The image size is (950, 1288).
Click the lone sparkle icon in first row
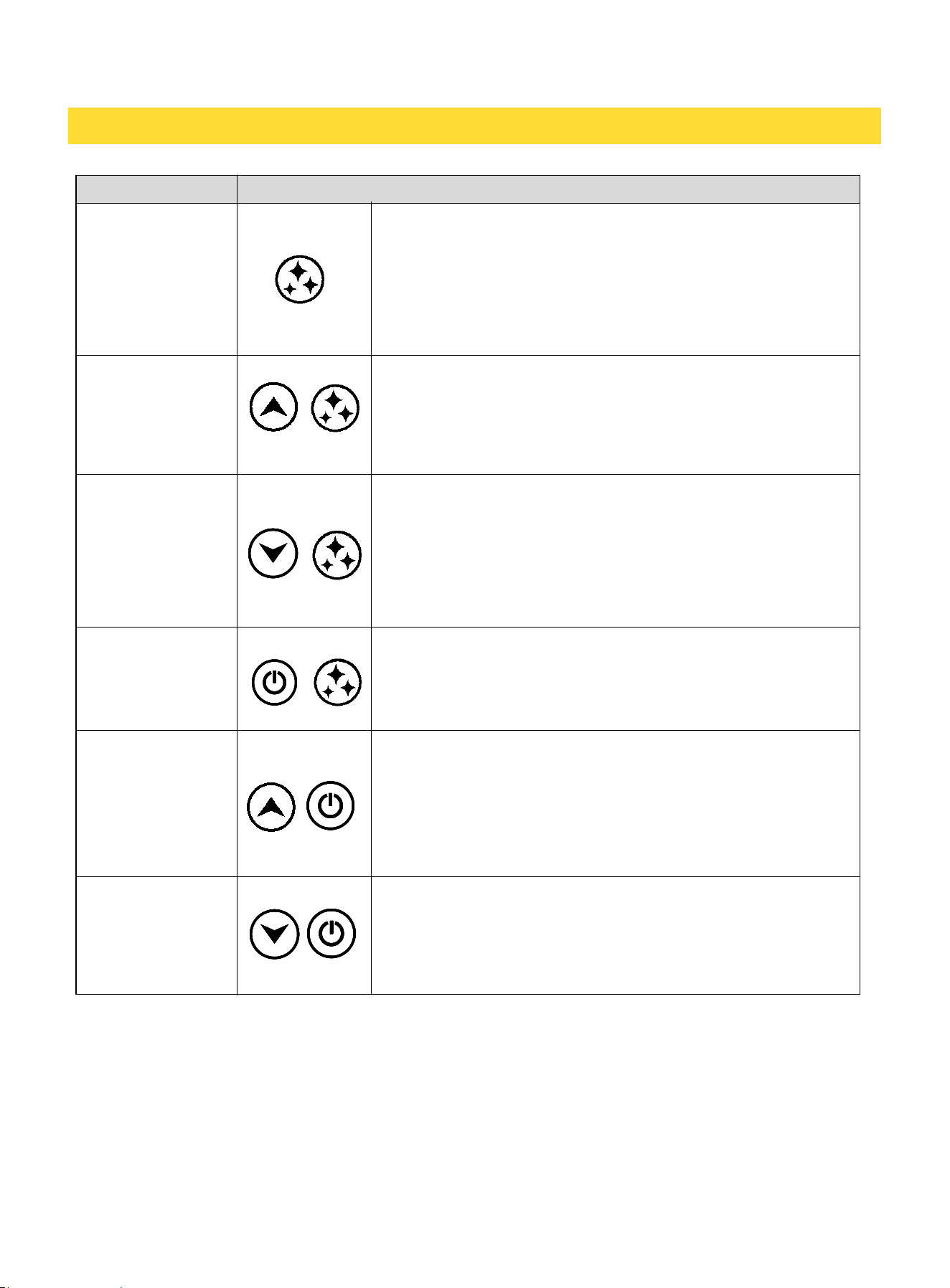(x=300, y=279)
